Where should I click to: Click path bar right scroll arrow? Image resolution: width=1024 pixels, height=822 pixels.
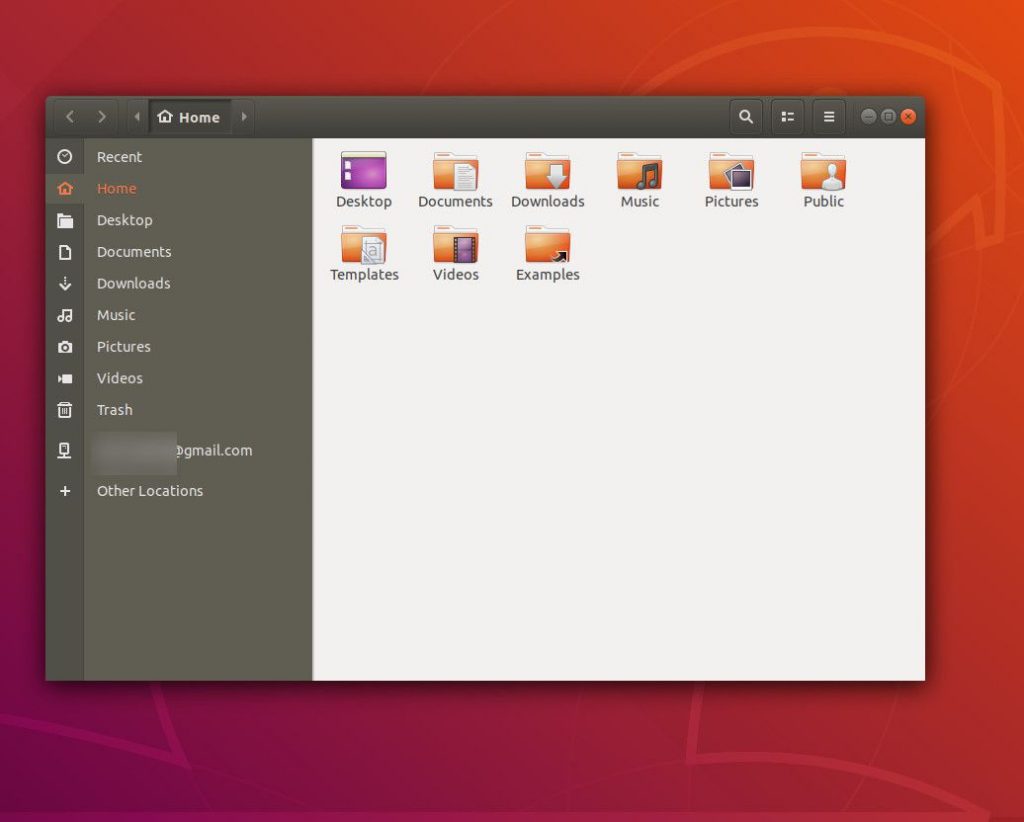coord(244,117)
